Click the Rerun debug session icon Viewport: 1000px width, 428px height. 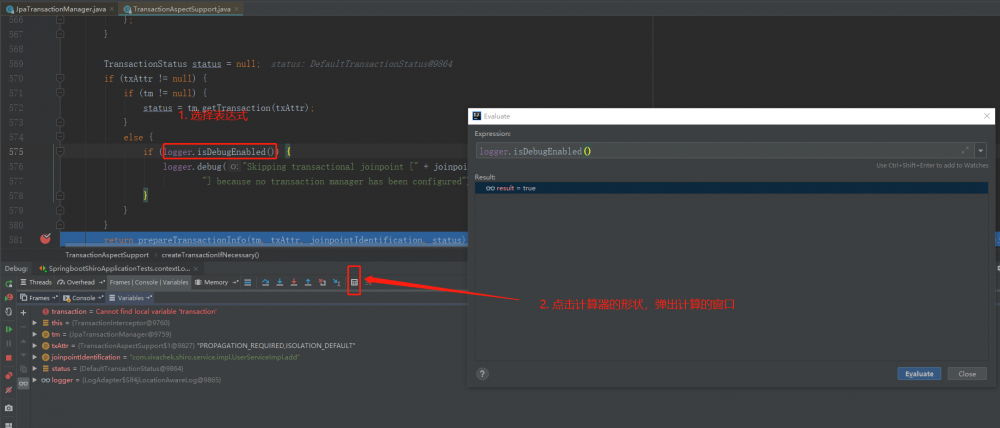tap(9, 284)
